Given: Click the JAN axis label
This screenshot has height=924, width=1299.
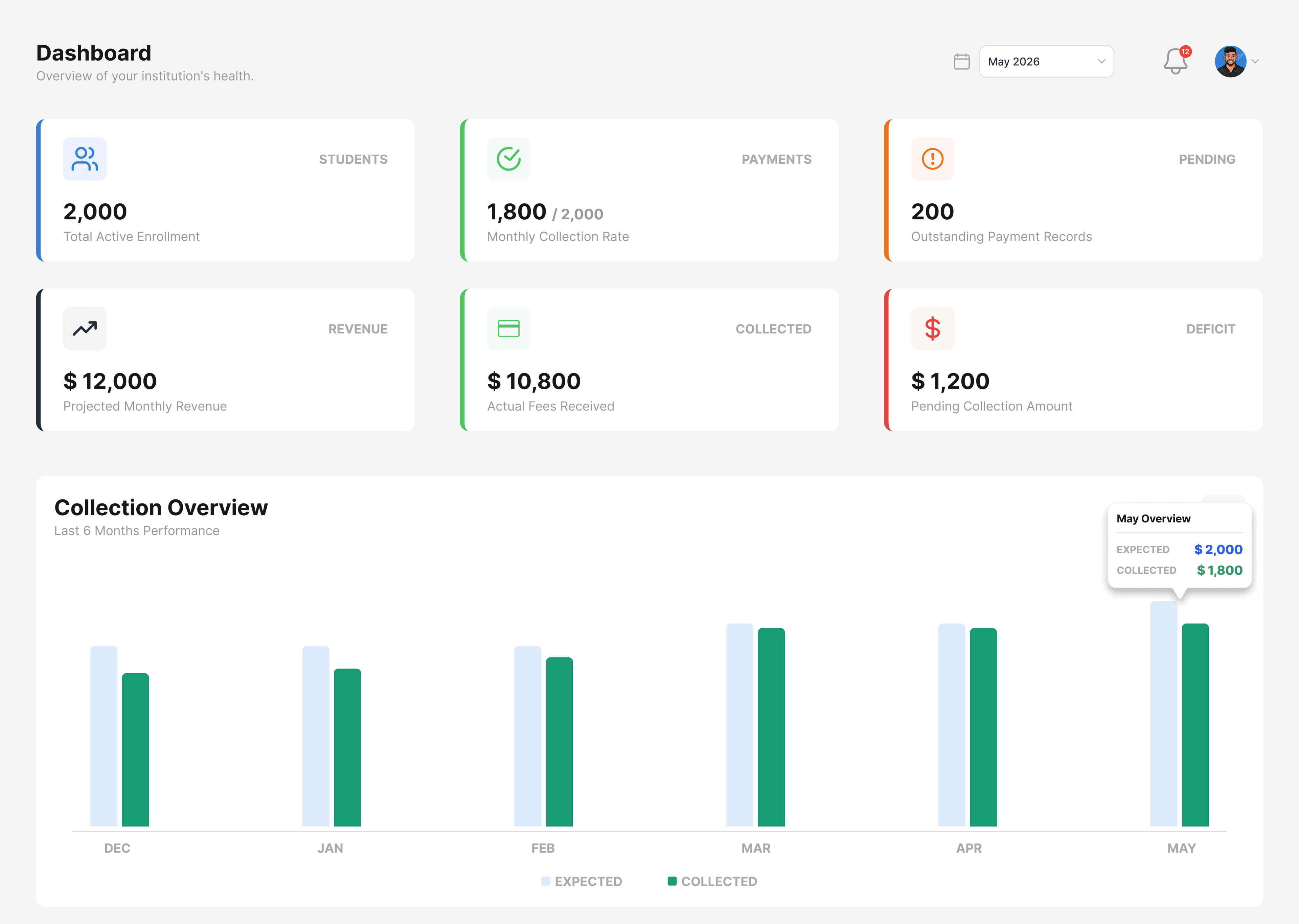Looking at the screenshot, I should point(330,848).
